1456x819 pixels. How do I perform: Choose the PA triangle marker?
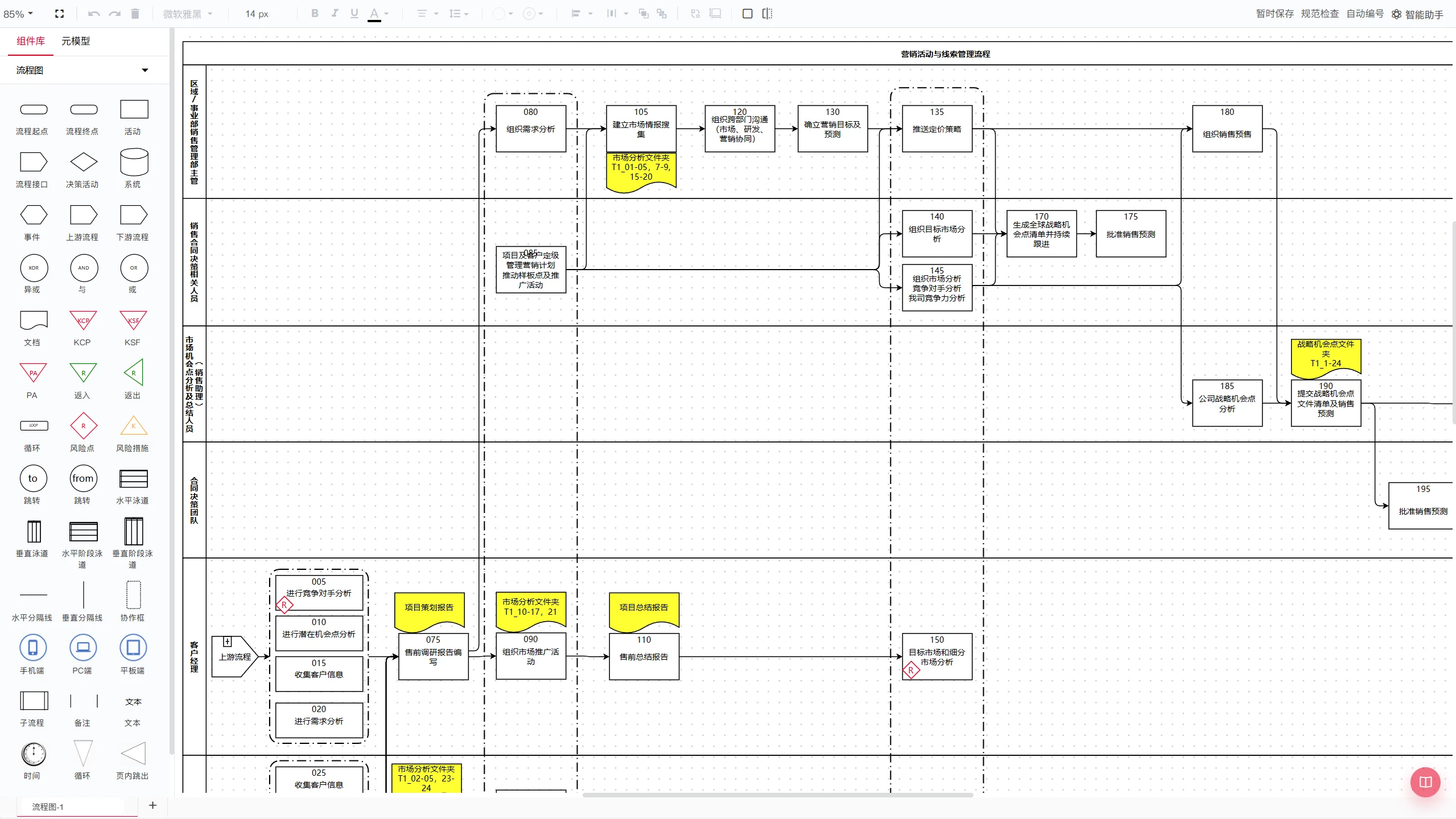33,373
